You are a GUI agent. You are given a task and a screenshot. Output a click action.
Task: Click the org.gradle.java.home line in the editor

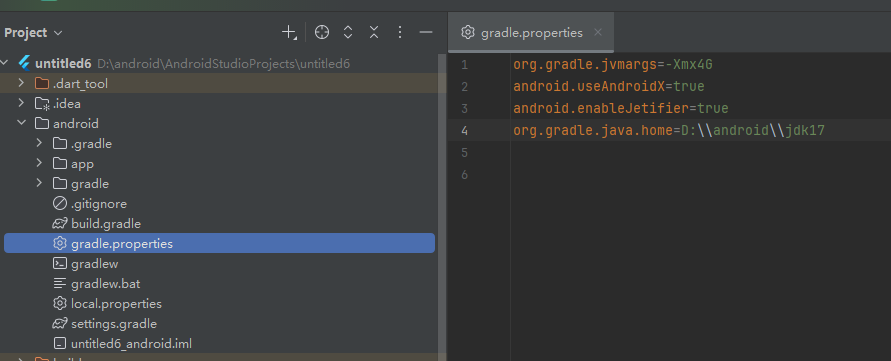pyautogui.click(x=669, y=131)
